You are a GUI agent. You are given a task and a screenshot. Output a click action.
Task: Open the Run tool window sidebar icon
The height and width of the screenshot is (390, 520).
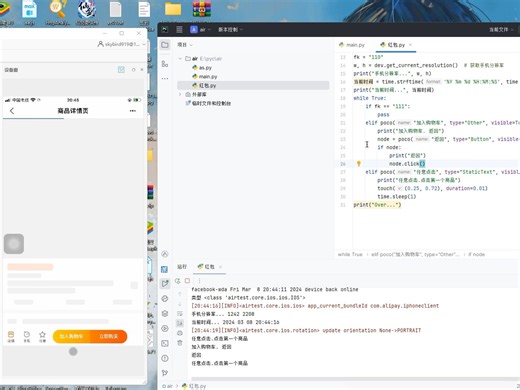165,284
